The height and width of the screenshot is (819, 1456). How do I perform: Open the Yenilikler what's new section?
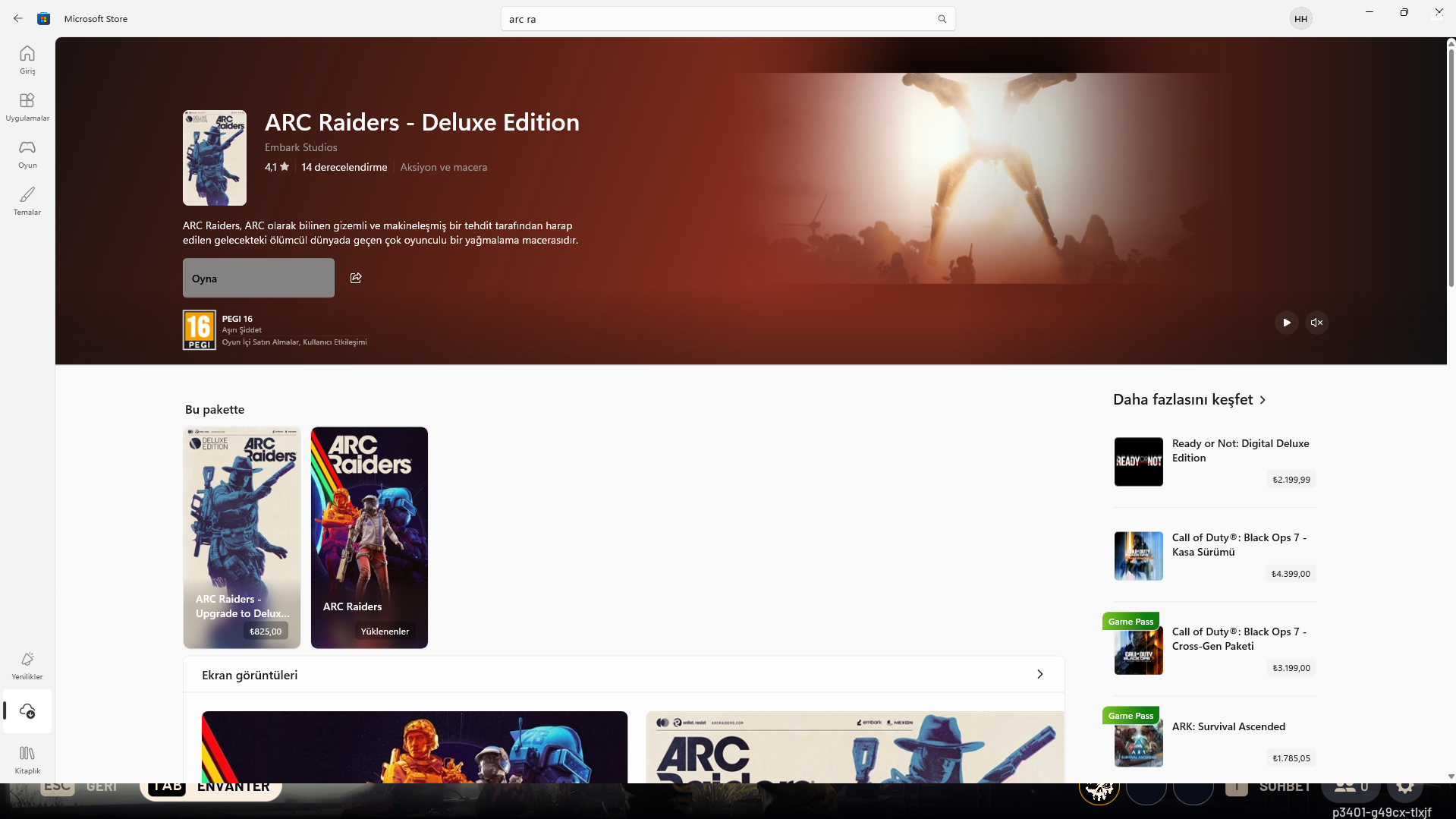coord(27,666)
